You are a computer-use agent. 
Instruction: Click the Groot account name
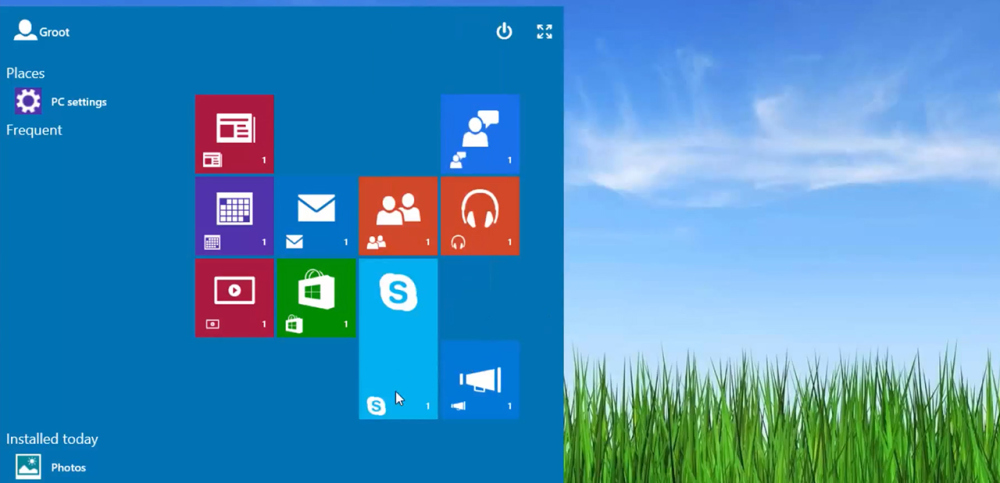[x=55, y=33]
